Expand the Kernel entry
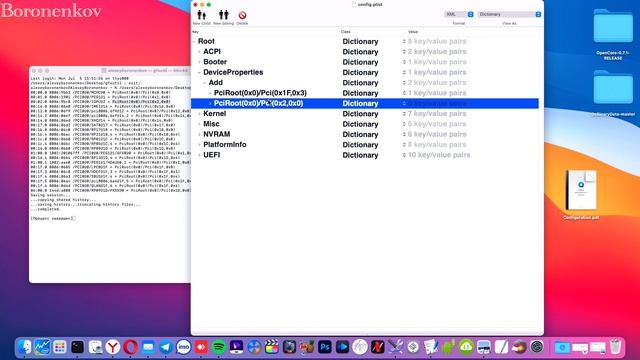This screenshot has width=640, height=360. 200,114
